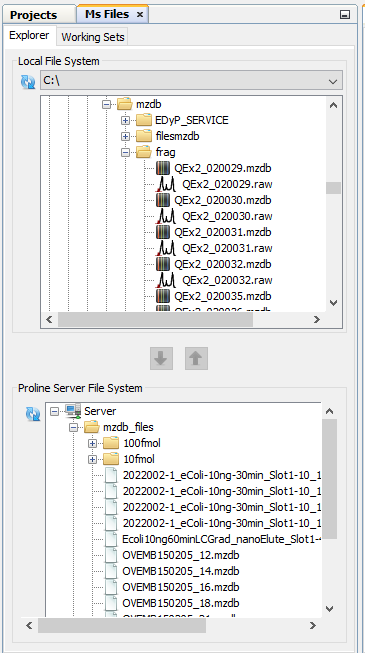Click the local tree horizontal scroll-left arrow
Screen dimensions: 365x653
(49, 319)
